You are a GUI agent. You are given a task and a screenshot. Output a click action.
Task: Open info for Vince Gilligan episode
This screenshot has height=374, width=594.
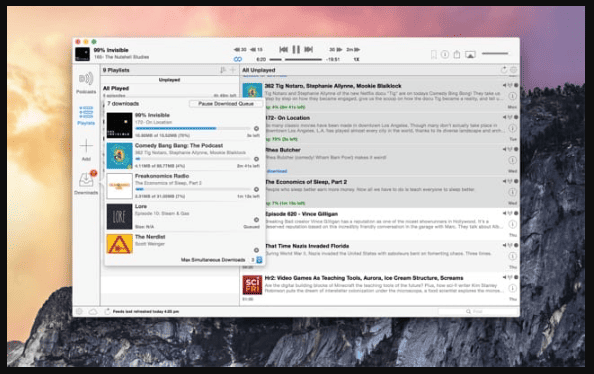click(512, 224)
